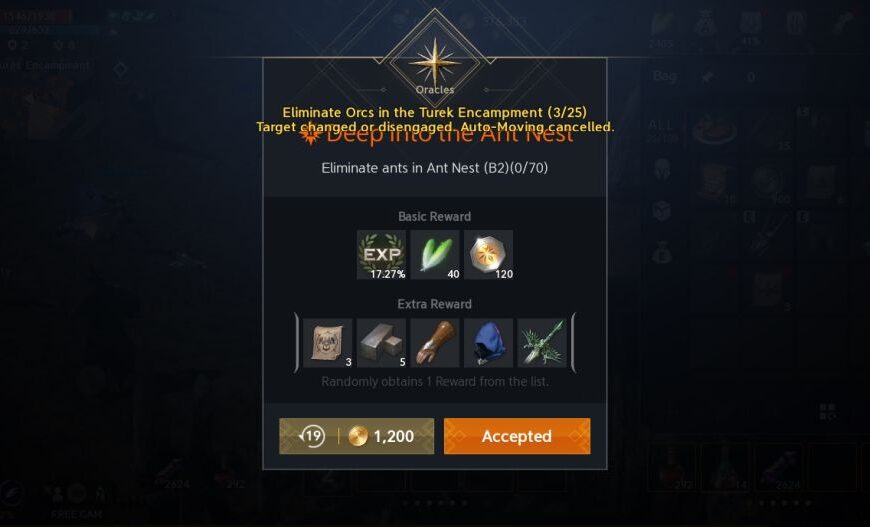Select the green leaf reward icon
Image resolution: width=870 pixels, height=527 pixels.
coord(435,255)
